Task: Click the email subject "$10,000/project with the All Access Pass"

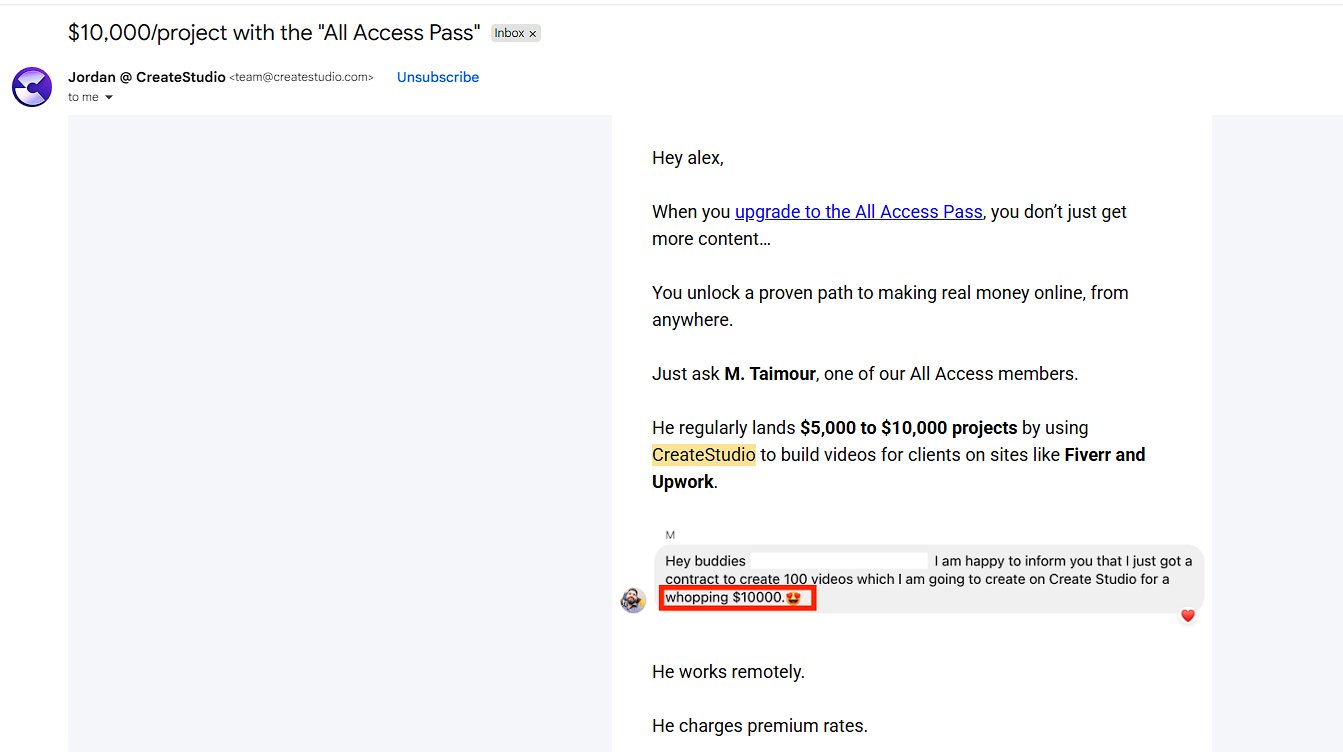Action: (274, 33)
